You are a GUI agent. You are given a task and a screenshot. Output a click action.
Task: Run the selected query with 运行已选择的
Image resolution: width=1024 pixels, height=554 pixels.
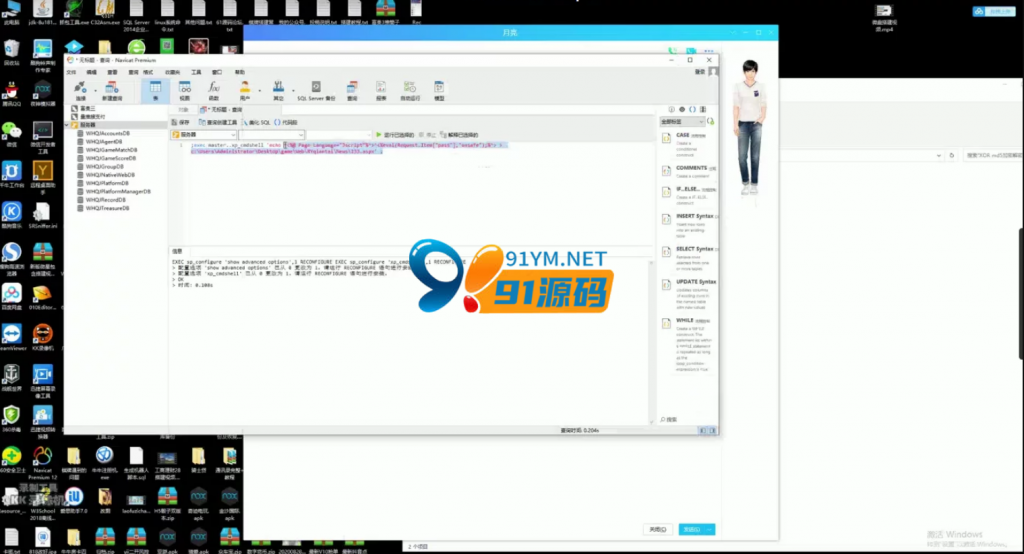pos(395,135)
